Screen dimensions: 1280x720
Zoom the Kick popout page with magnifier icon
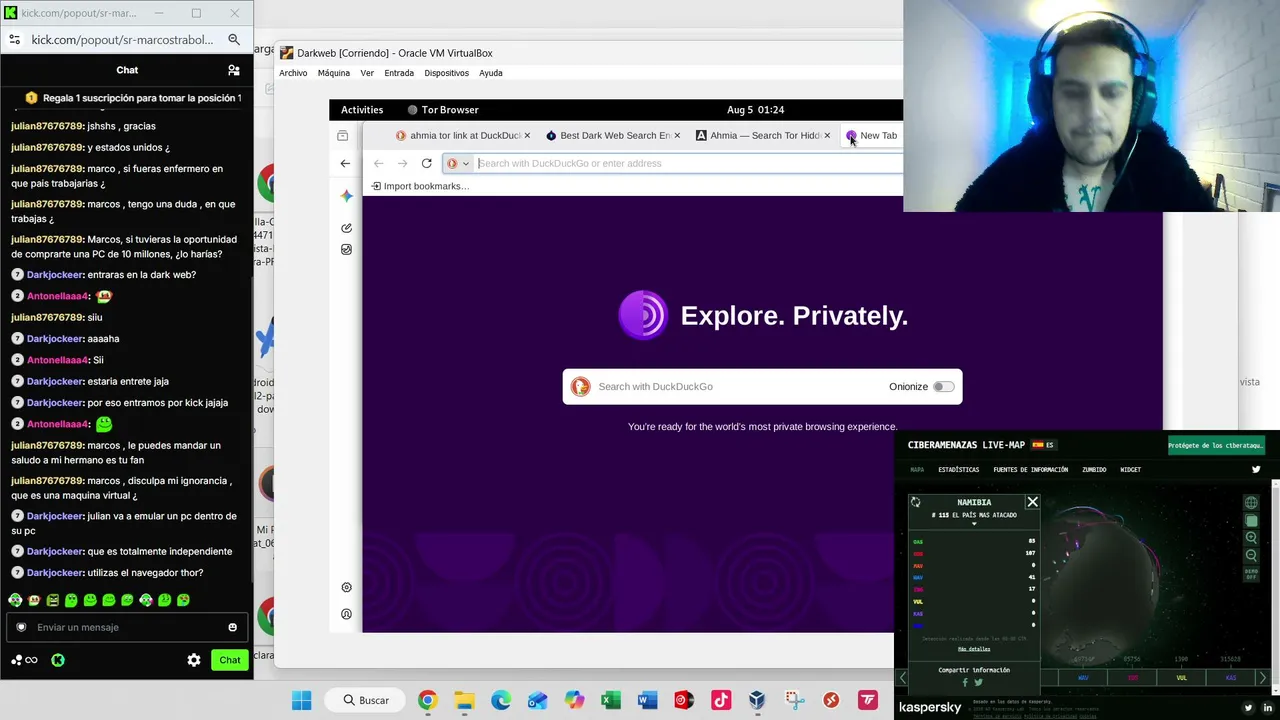pyautogui.click(x=234, y=40)
